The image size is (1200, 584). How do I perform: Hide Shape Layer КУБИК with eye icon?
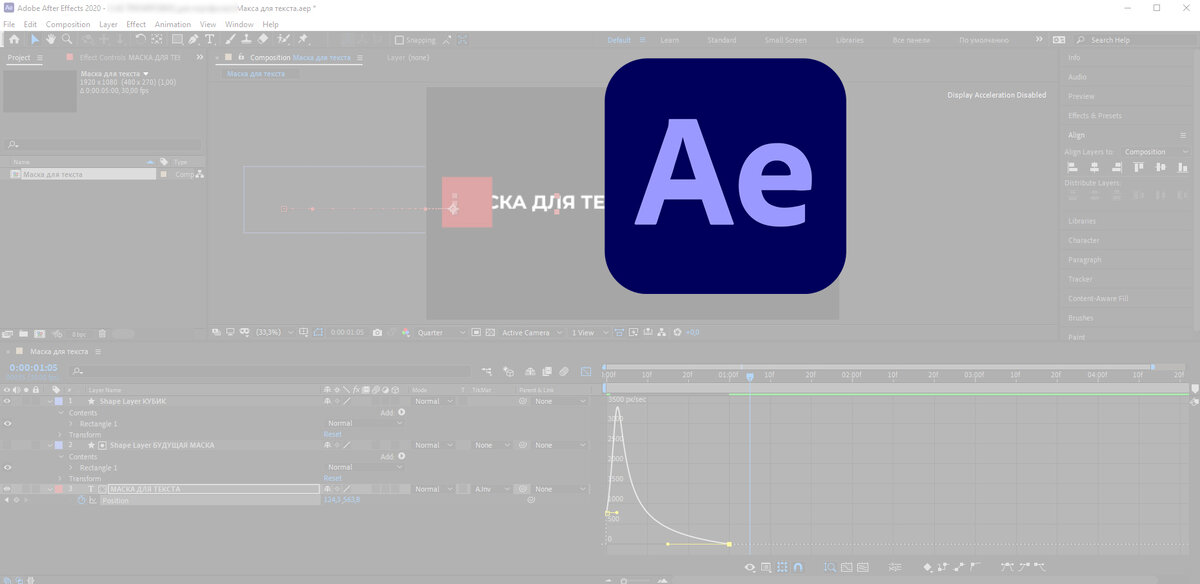7,401
